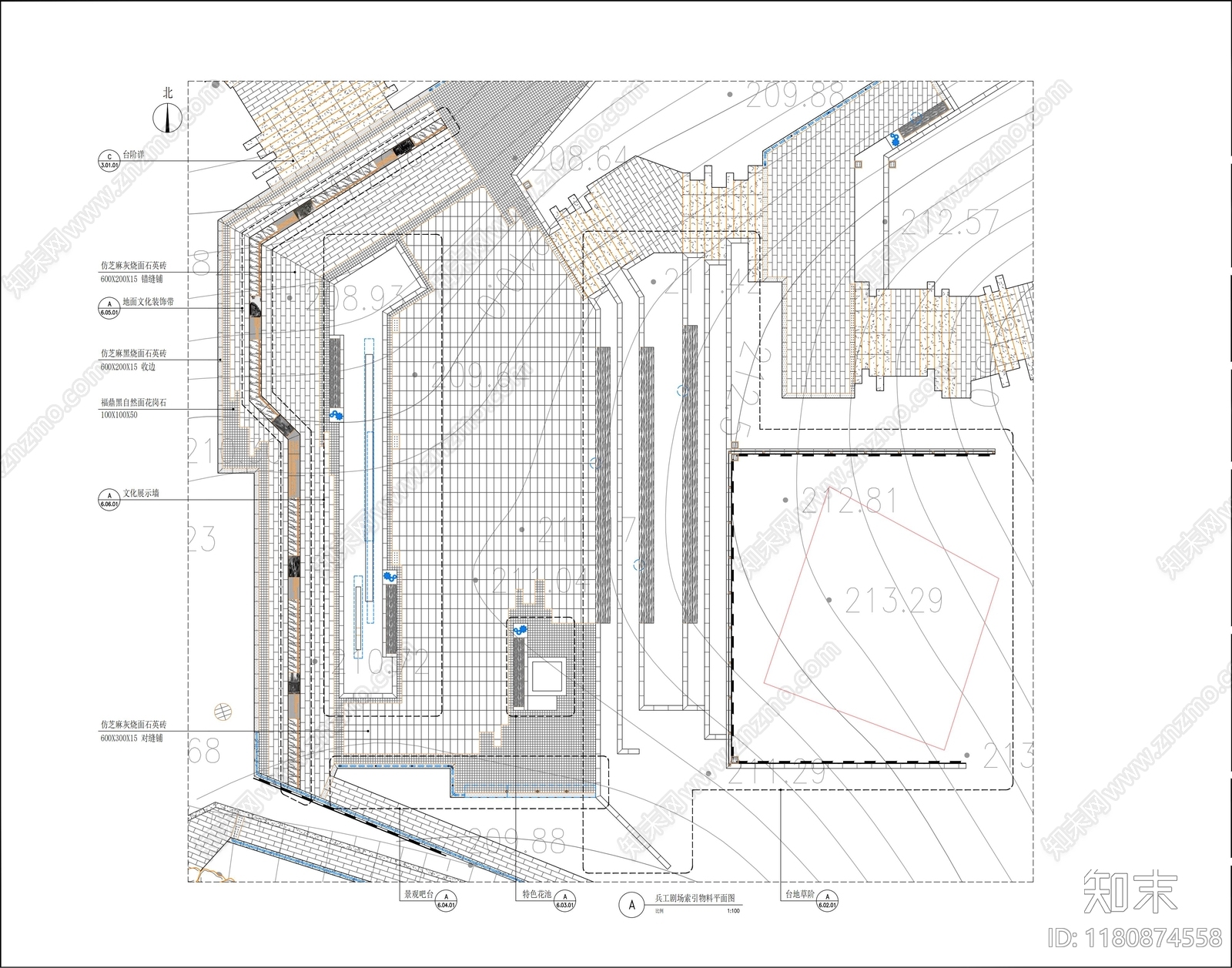Click the 208.93 elevation value

(x=355, y=298)
